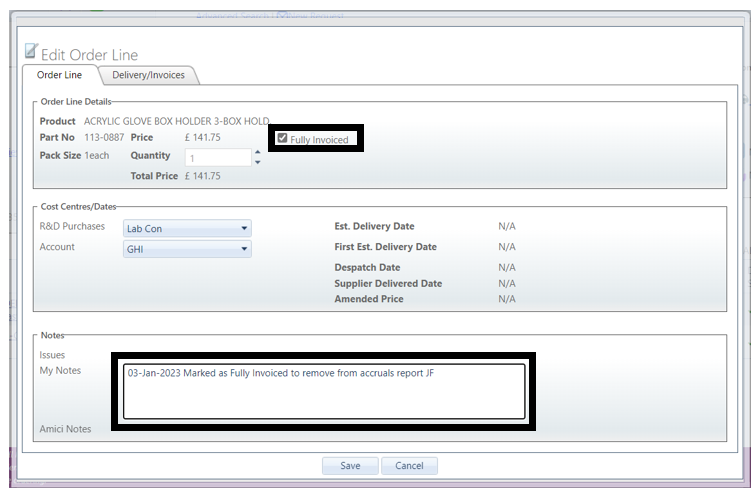Click into the My Notes text box
The image size is (752, 488).
pos(324,391)
